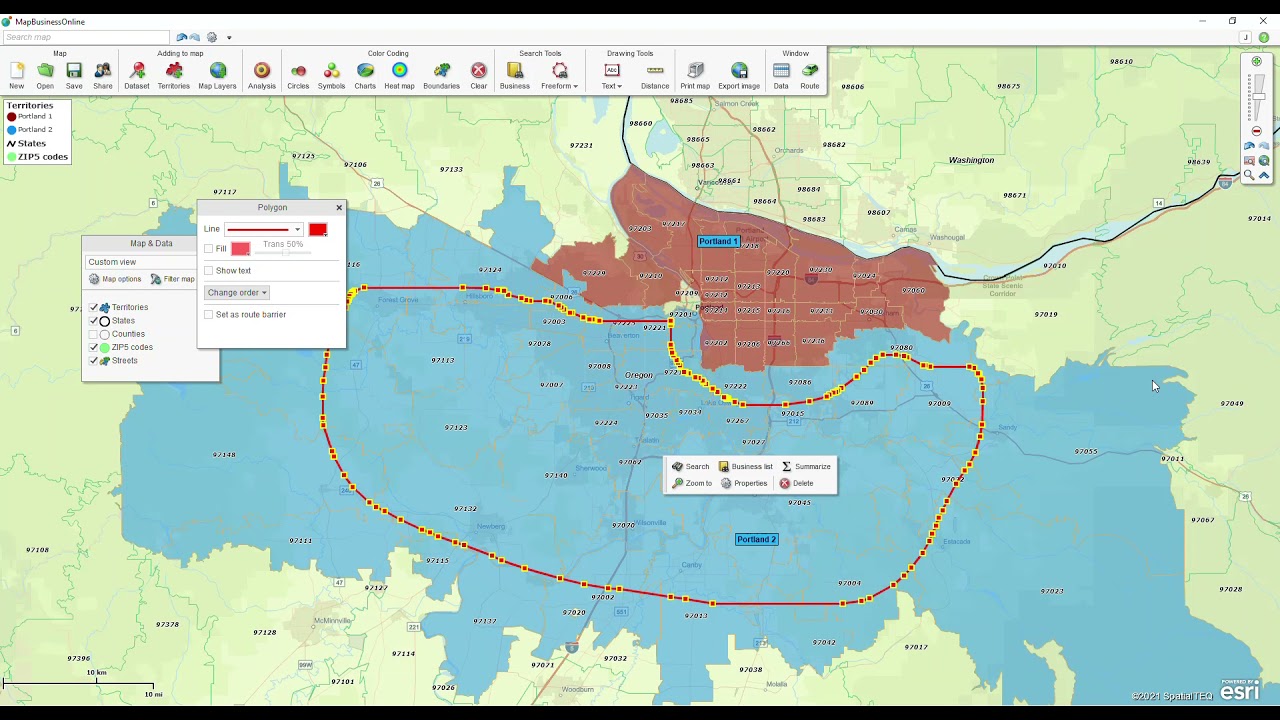Viewport: 1280px width, 720px height.
Task: Click the Portland 1 territory label
Action: click(x=719, y=242)
